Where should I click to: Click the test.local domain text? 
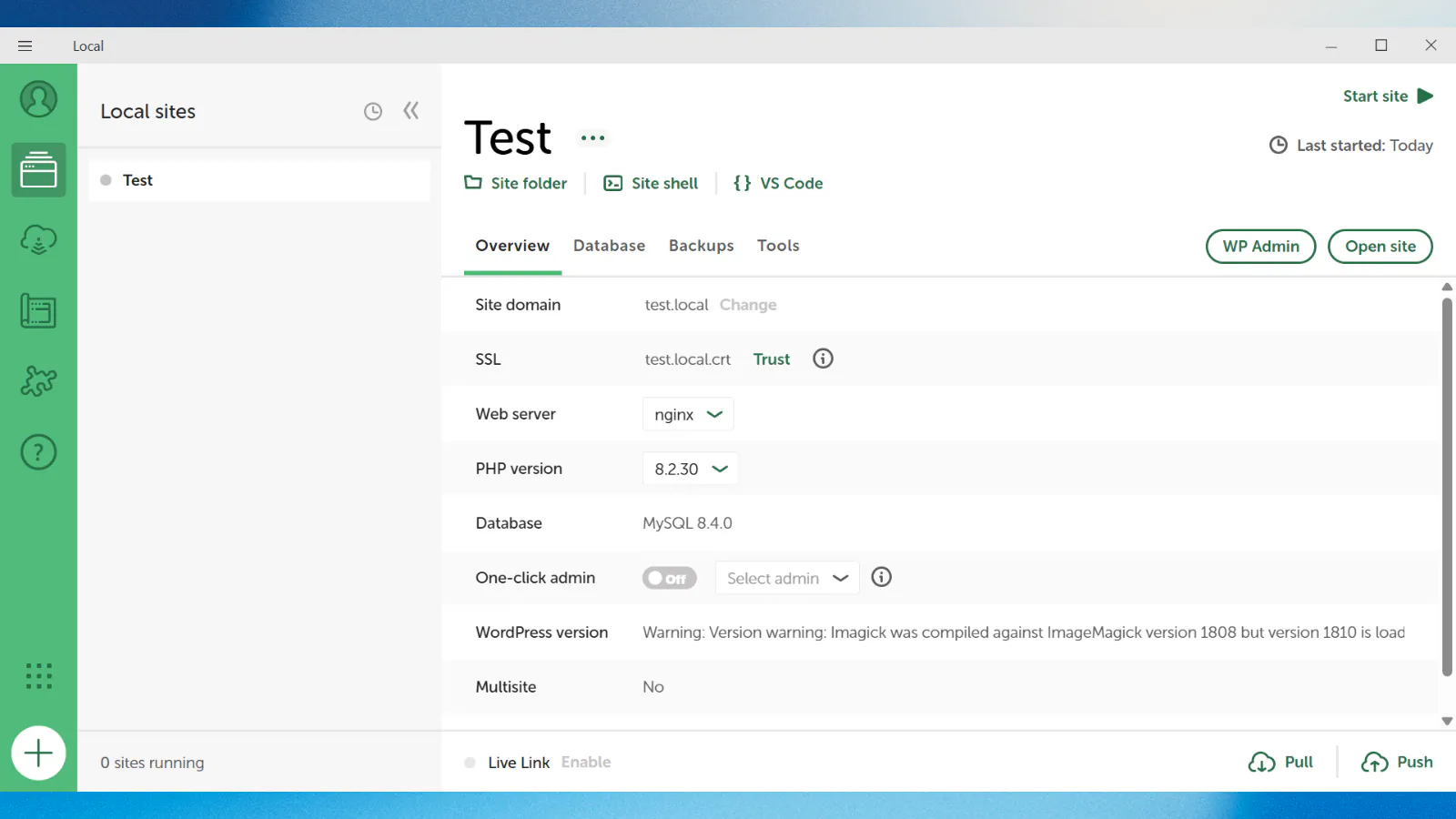coord(676,305)
